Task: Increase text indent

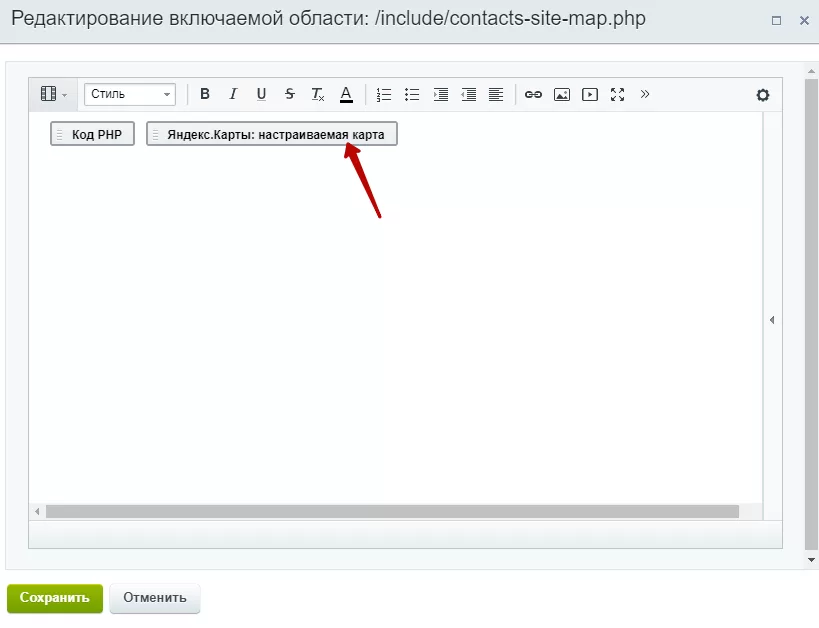Action: click(440, 94)
